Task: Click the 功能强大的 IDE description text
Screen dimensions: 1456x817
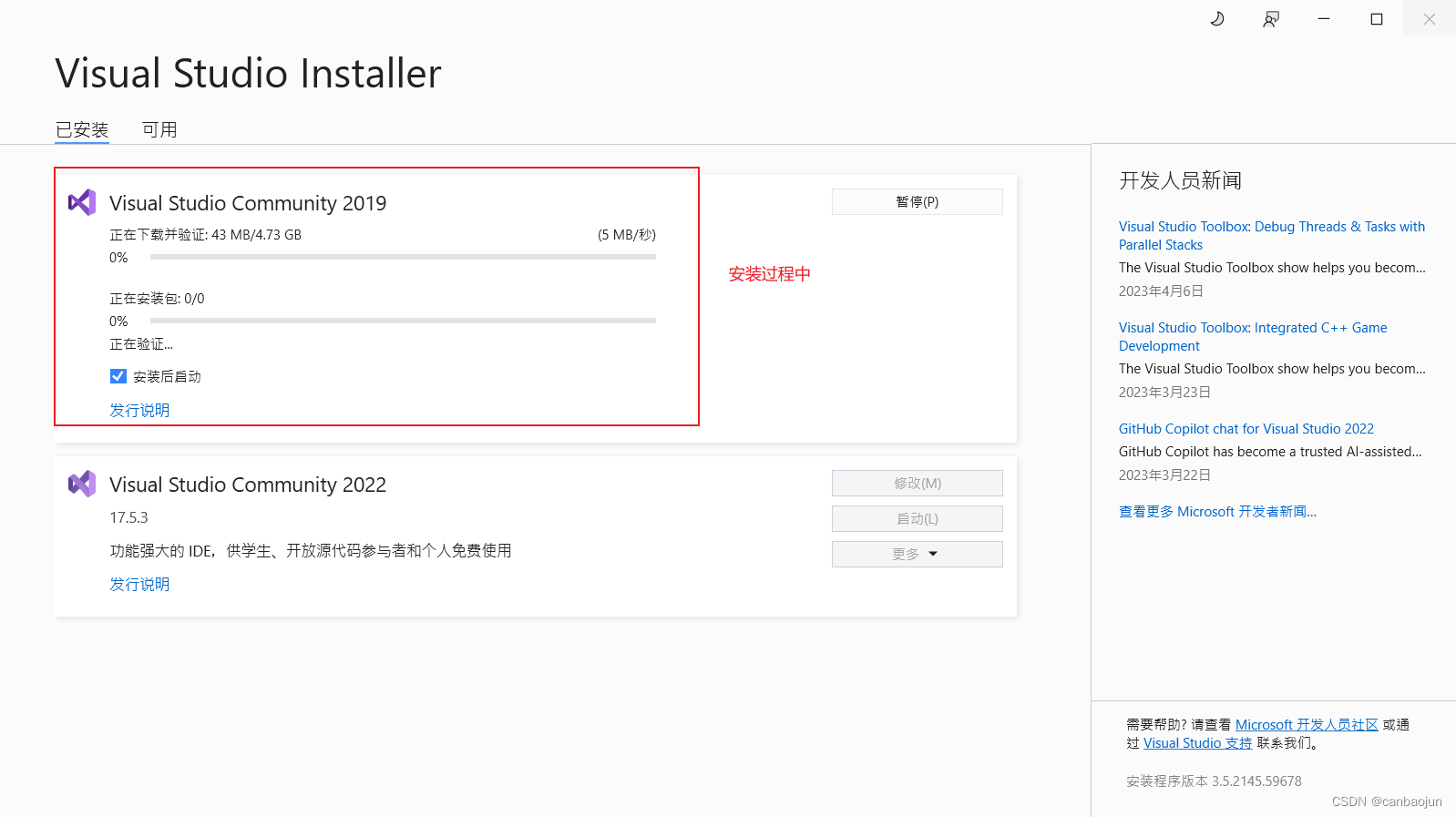Action: pyautogui.click(x=311, y=550)
